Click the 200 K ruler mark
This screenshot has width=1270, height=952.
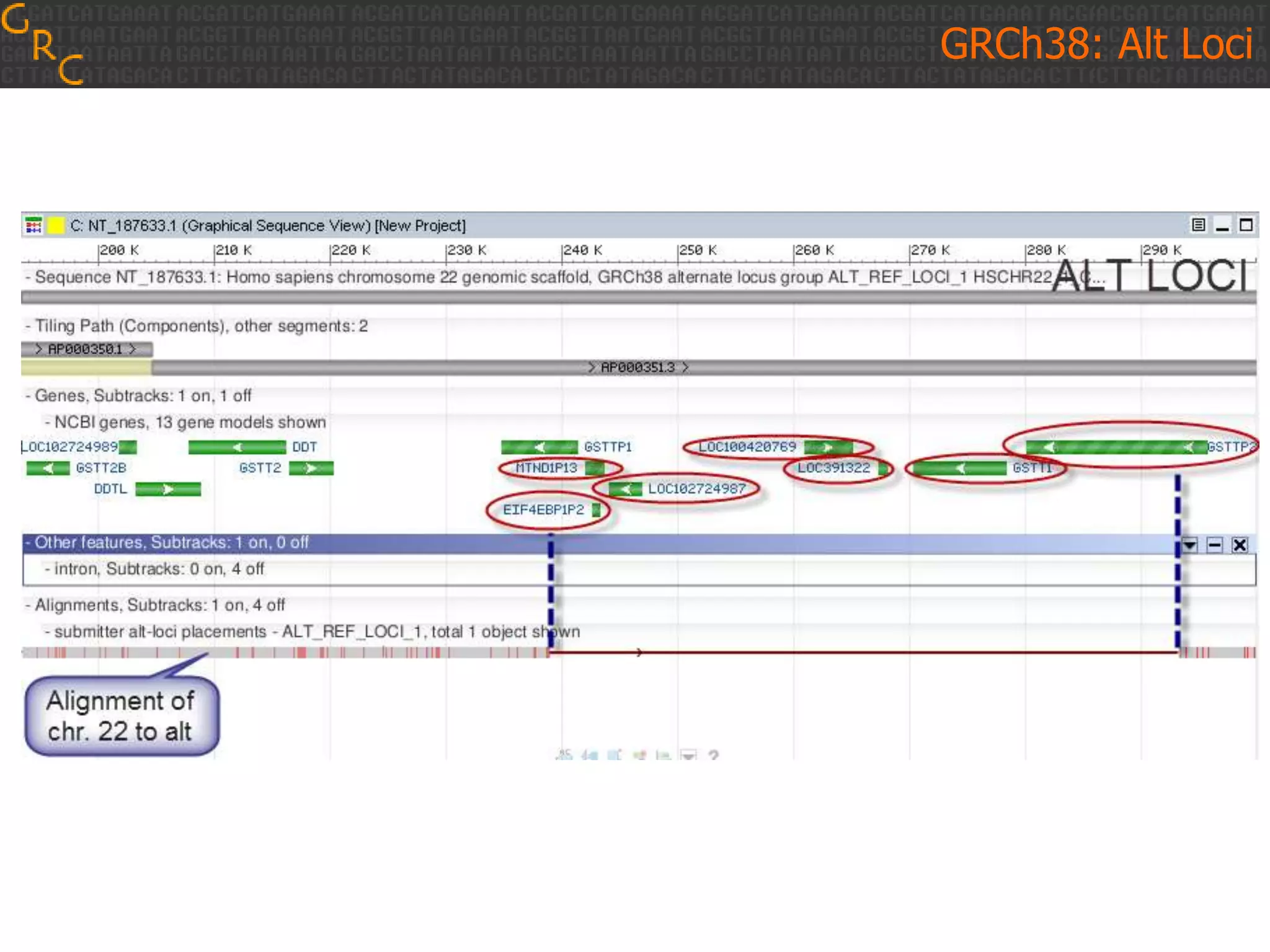[x=118, y=250]
